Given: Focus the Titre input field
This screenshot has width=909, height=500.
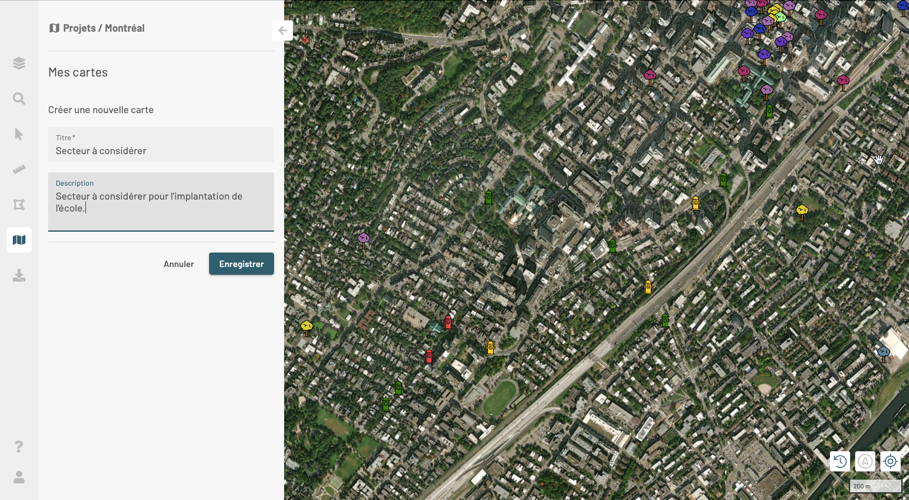Looking at the screenshot, I should click(x=161, y=151).
